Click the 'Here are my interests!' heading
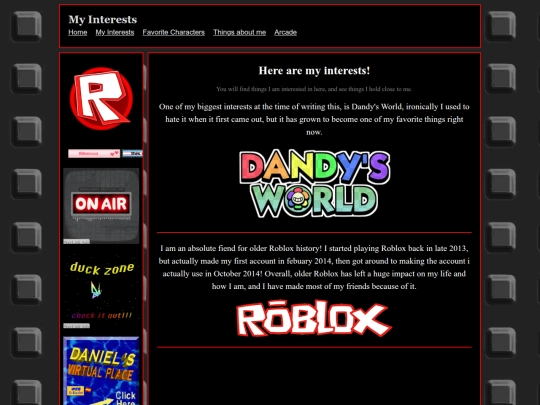540x405 pixels. coord(314,71)
